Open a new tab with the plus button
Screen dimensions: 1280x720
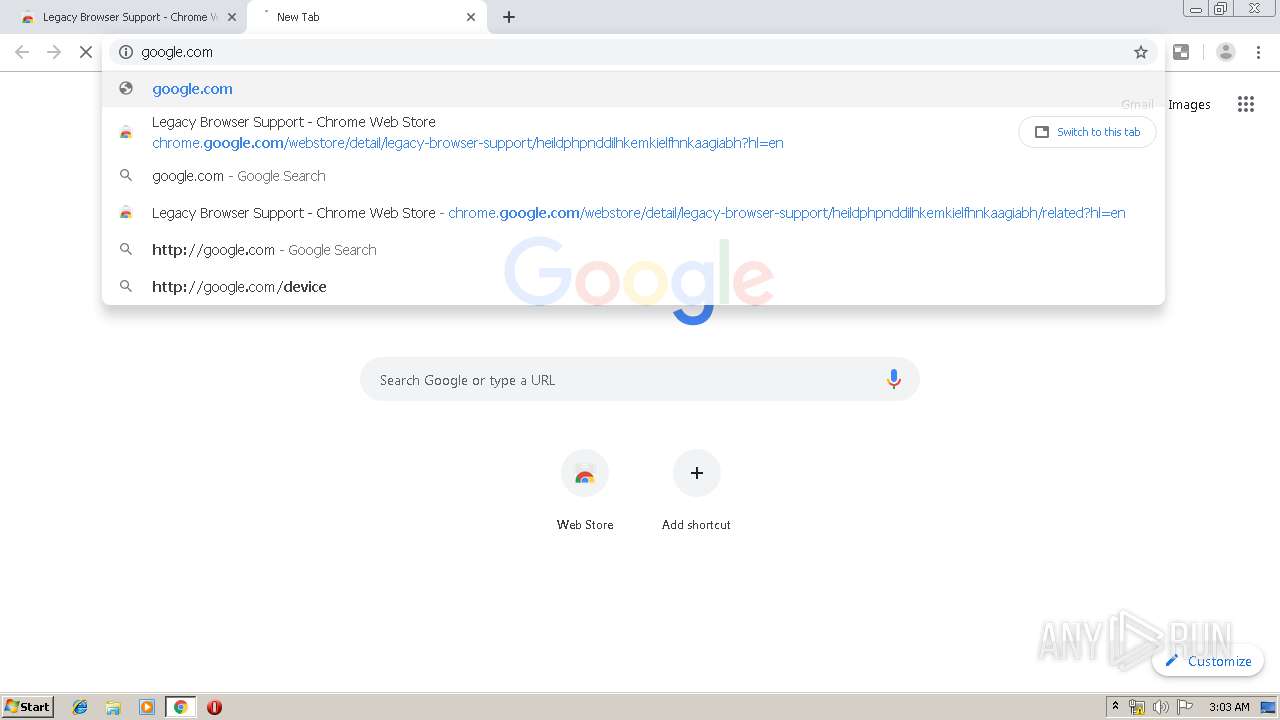point(509,17)
